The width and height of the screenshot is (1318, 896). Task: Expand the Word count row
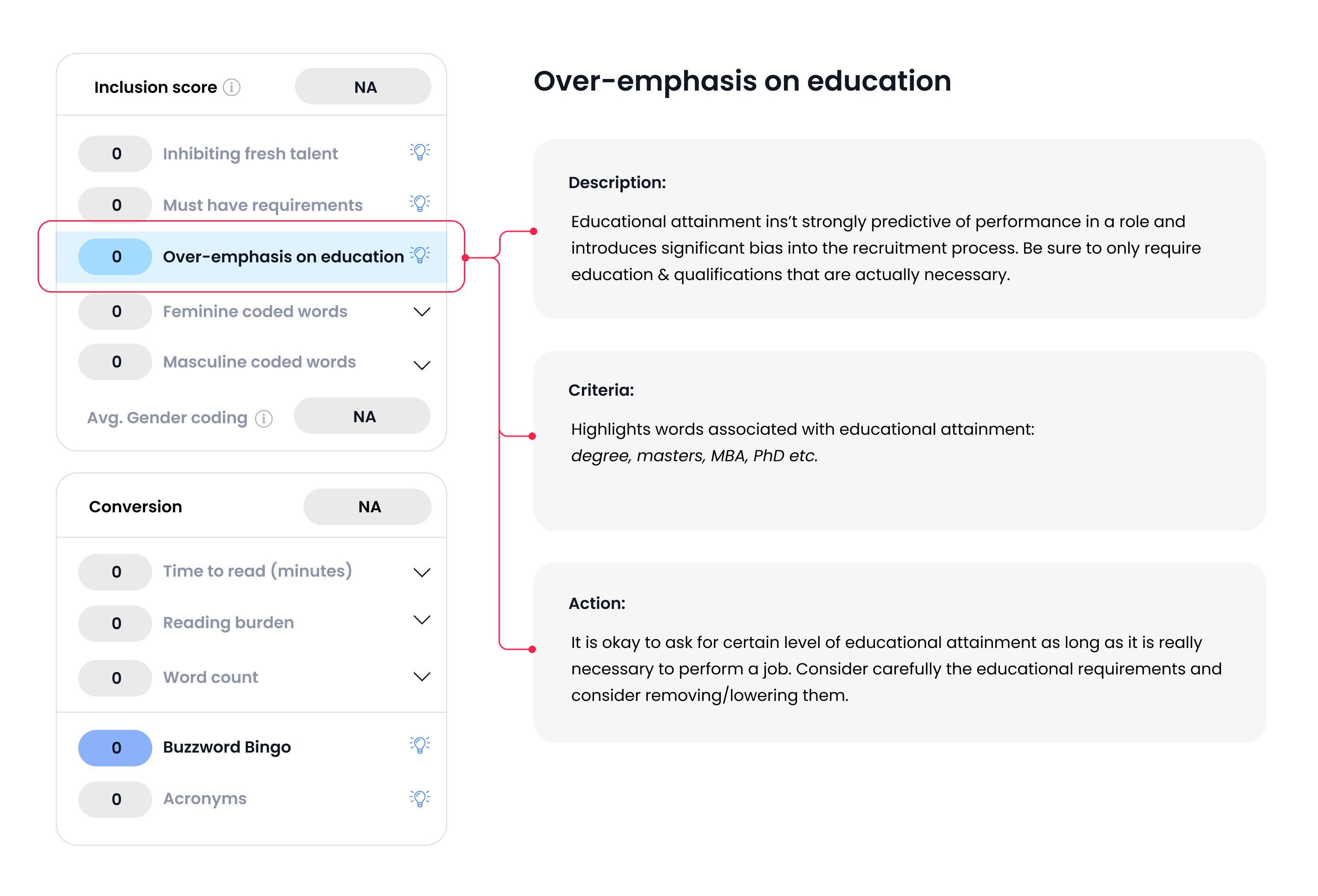click(x=421, y=677)
